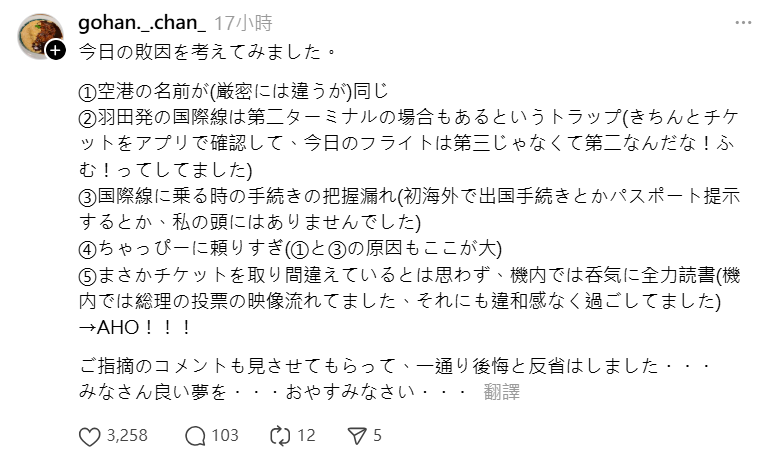Click the 3,258 likes count
Screen dimensions: 771x460
(127, 436)
